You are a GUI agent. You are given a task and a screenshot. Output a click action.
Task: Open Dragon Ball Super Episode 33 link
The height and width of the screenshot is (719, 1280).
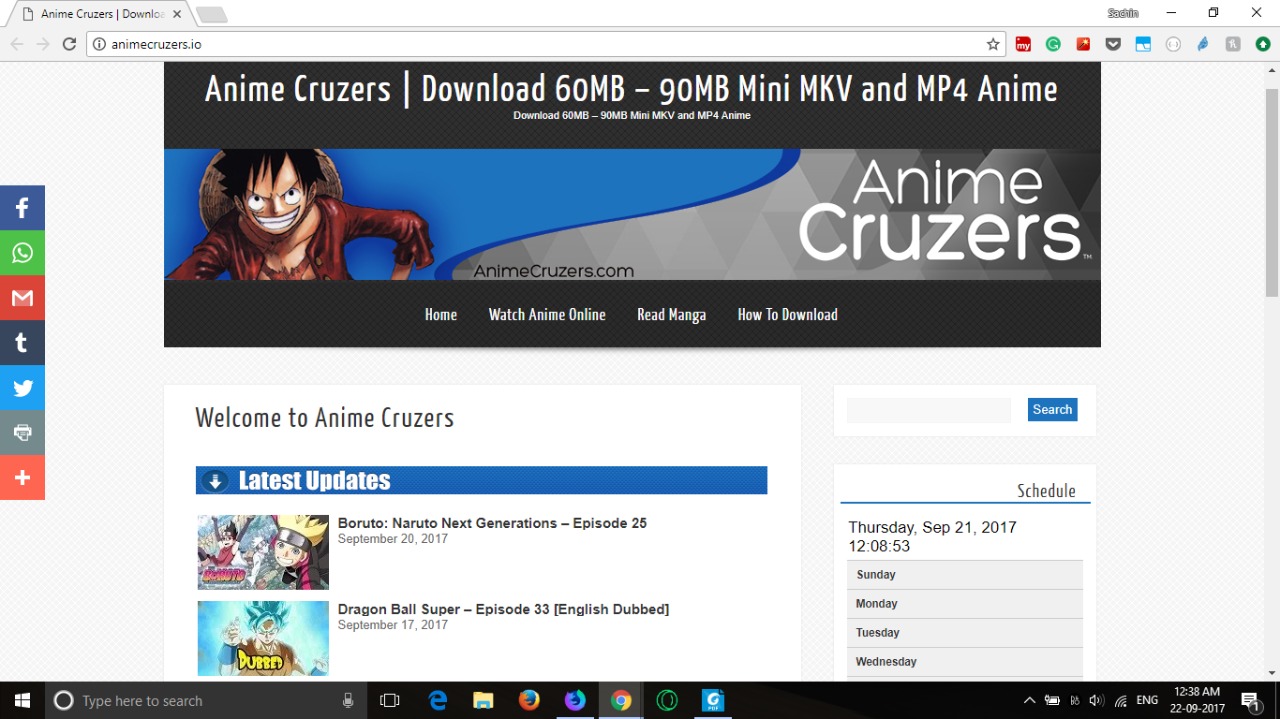tap(503, 609)
